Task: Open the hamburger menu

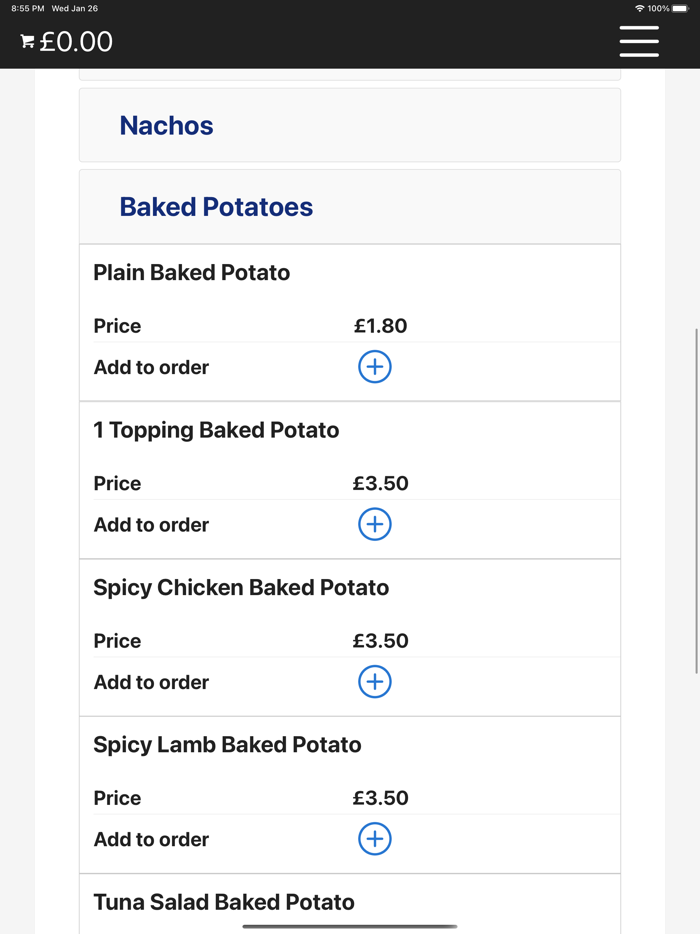Action: (638, 41)
